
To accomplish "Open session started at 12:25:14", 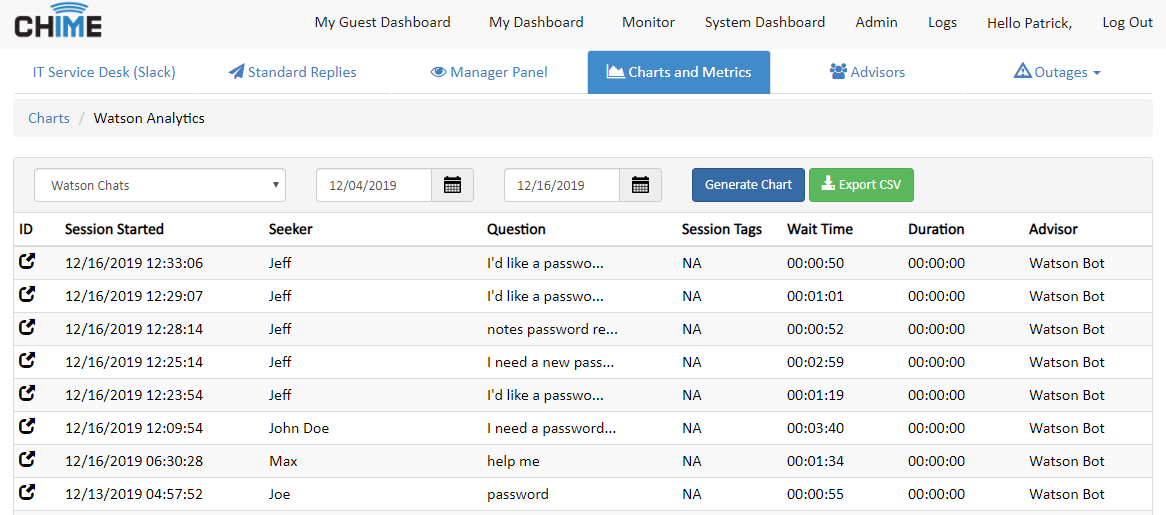I will click(x=27, y=360).
